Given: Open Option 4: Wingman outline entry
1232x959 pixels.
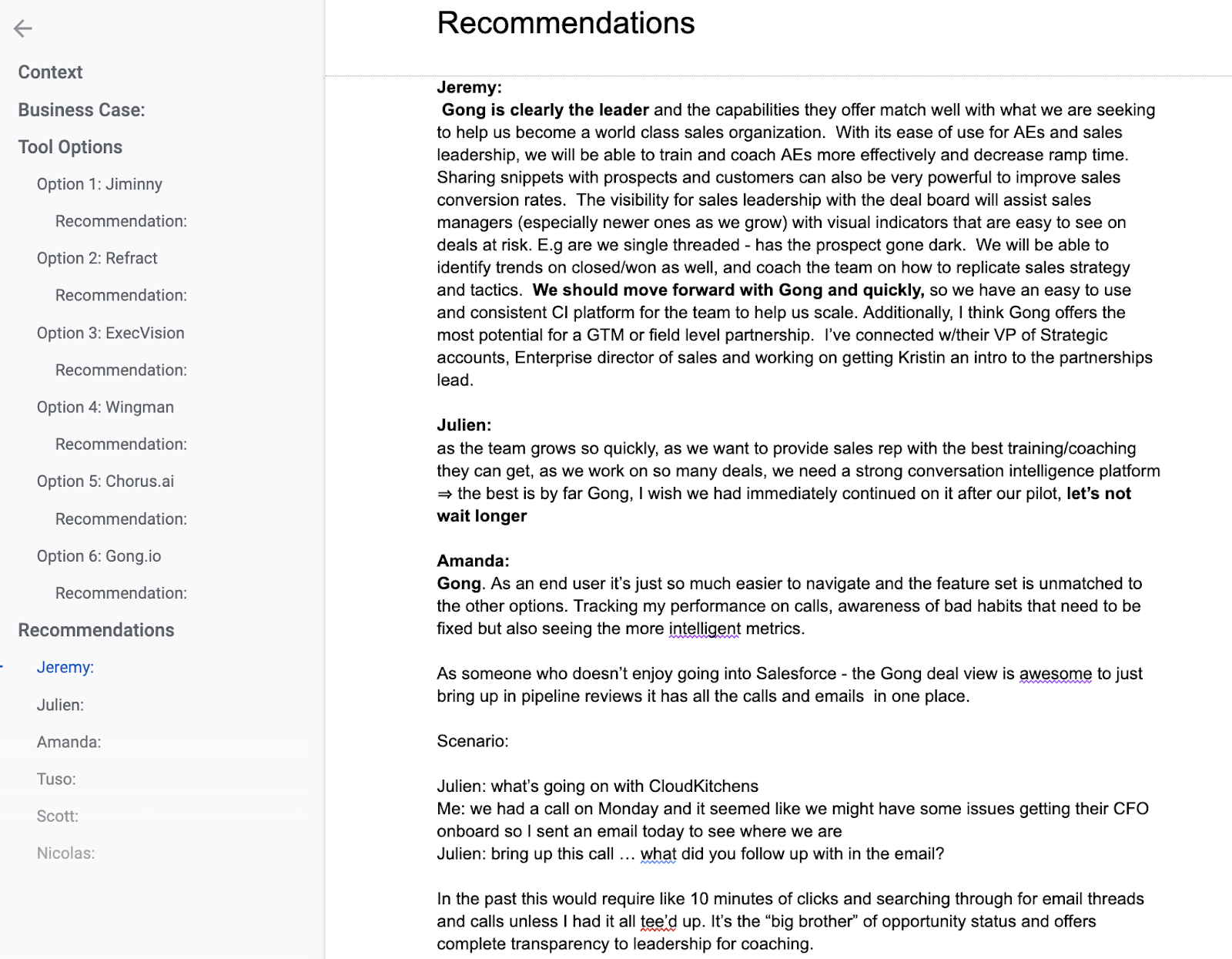Looking at the screenshot, I should (x=105, y=407).
